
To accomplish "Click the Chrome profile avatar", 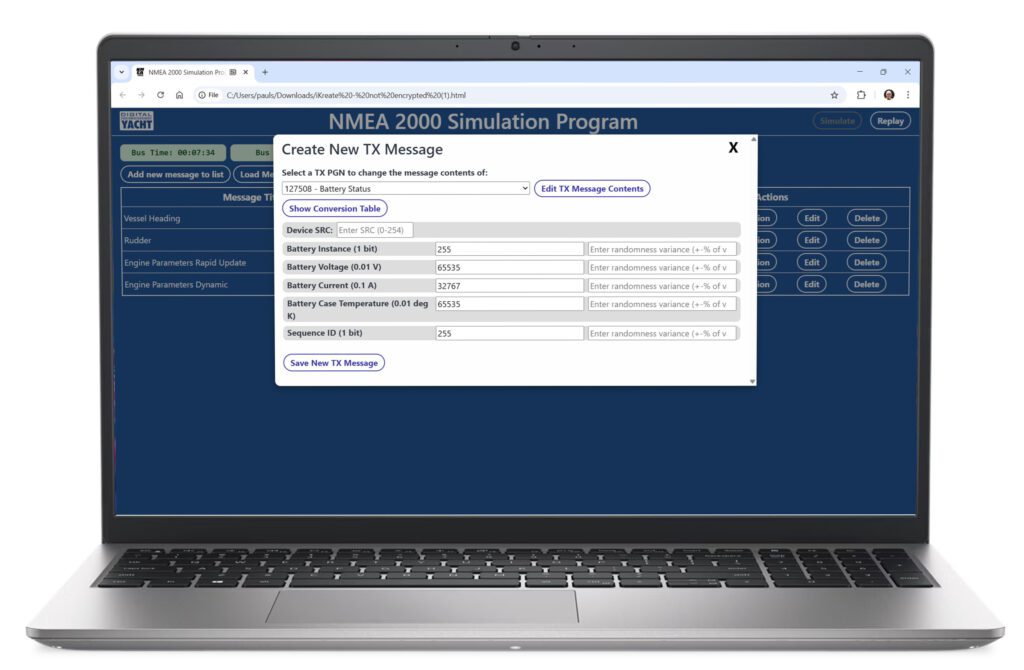I will 888,95.
